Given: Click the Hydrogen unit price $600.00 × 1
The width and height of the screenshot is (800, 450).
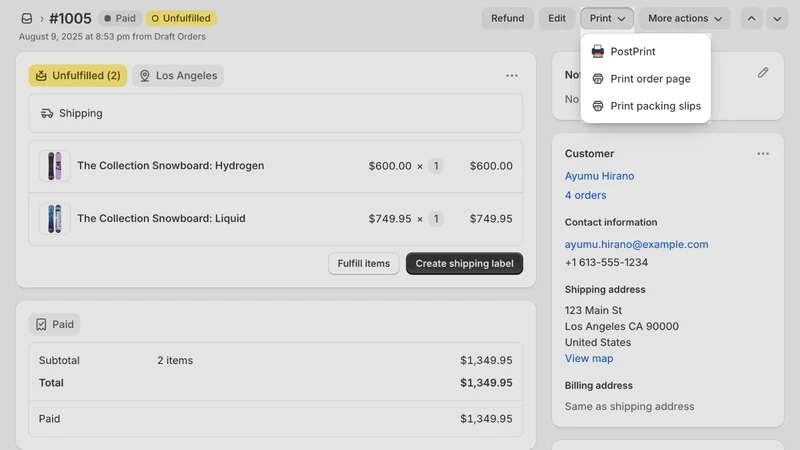Looking at the screenshot, I should 406,166.
